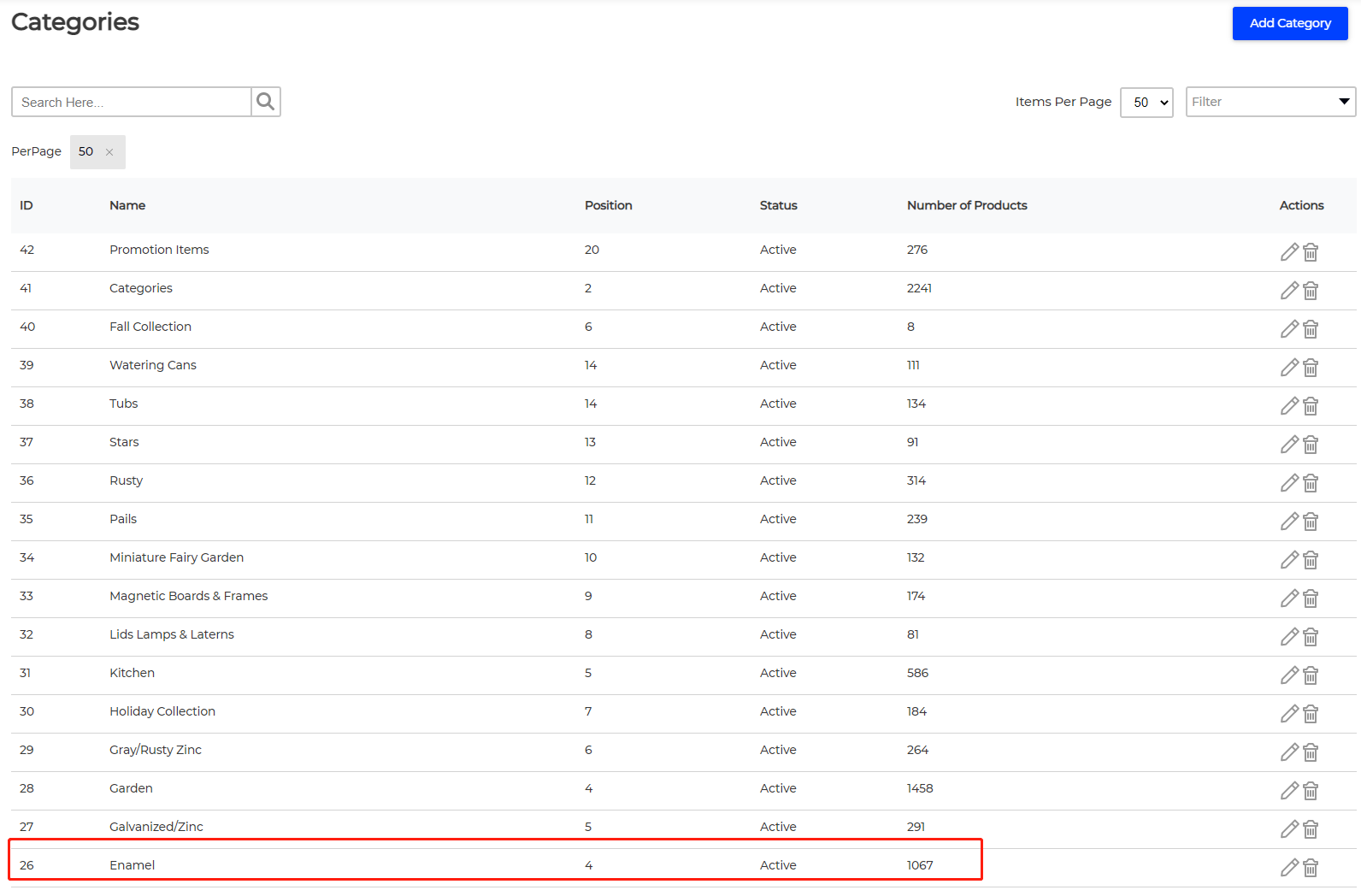Edit the Kitchen category
Viewport: 1361px width, 896px height.
(1289, 675)
